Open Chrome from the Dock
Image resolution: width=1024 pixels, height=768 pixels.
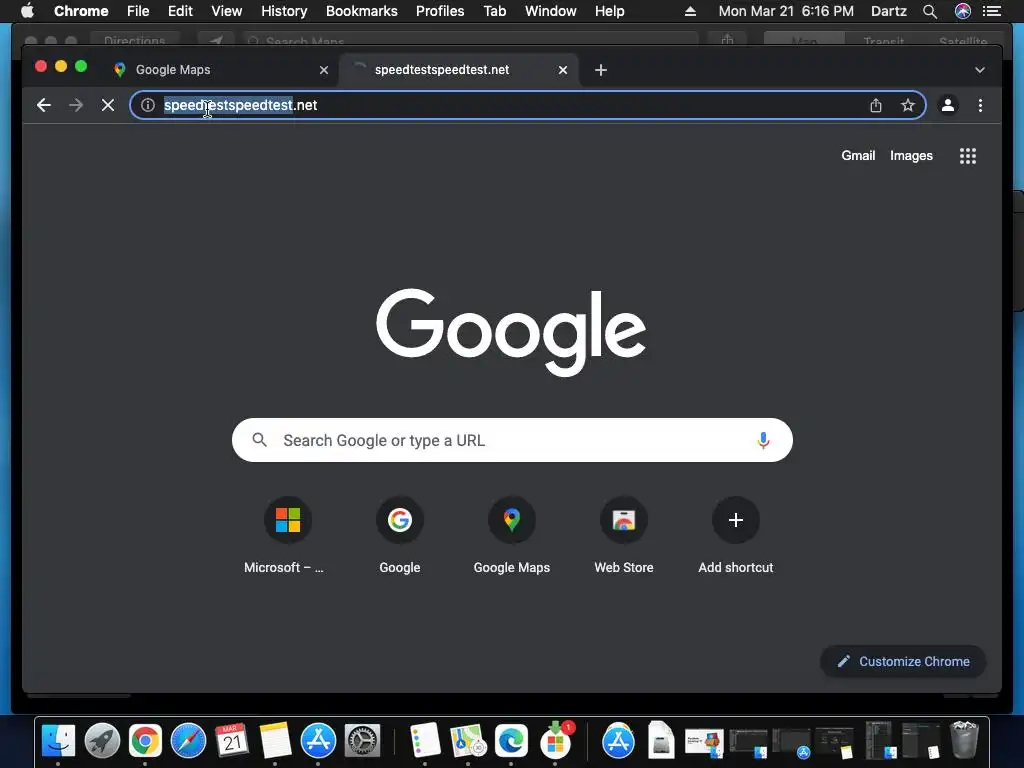(x=145, y=741)
